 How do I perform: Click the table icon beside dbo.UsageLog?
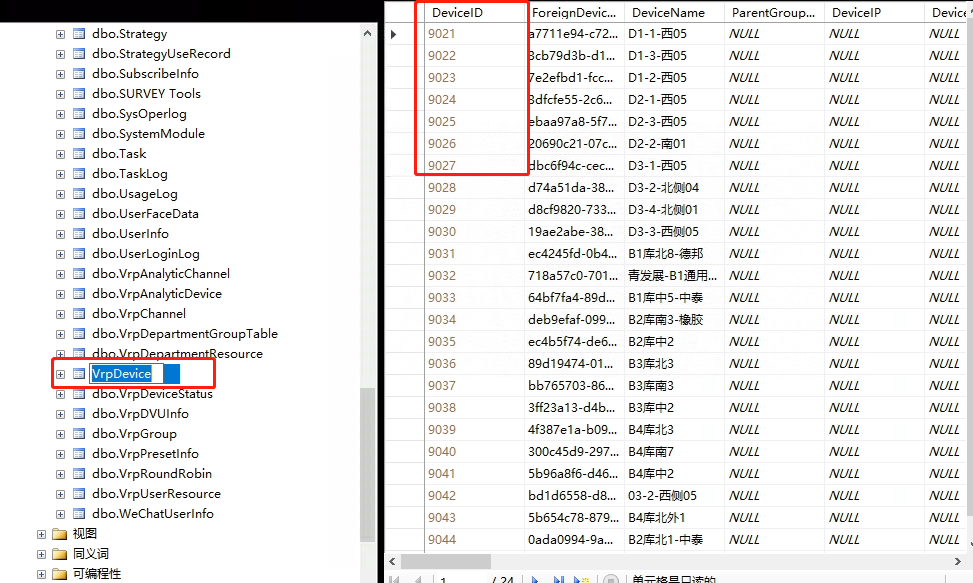tap(79, 194)
